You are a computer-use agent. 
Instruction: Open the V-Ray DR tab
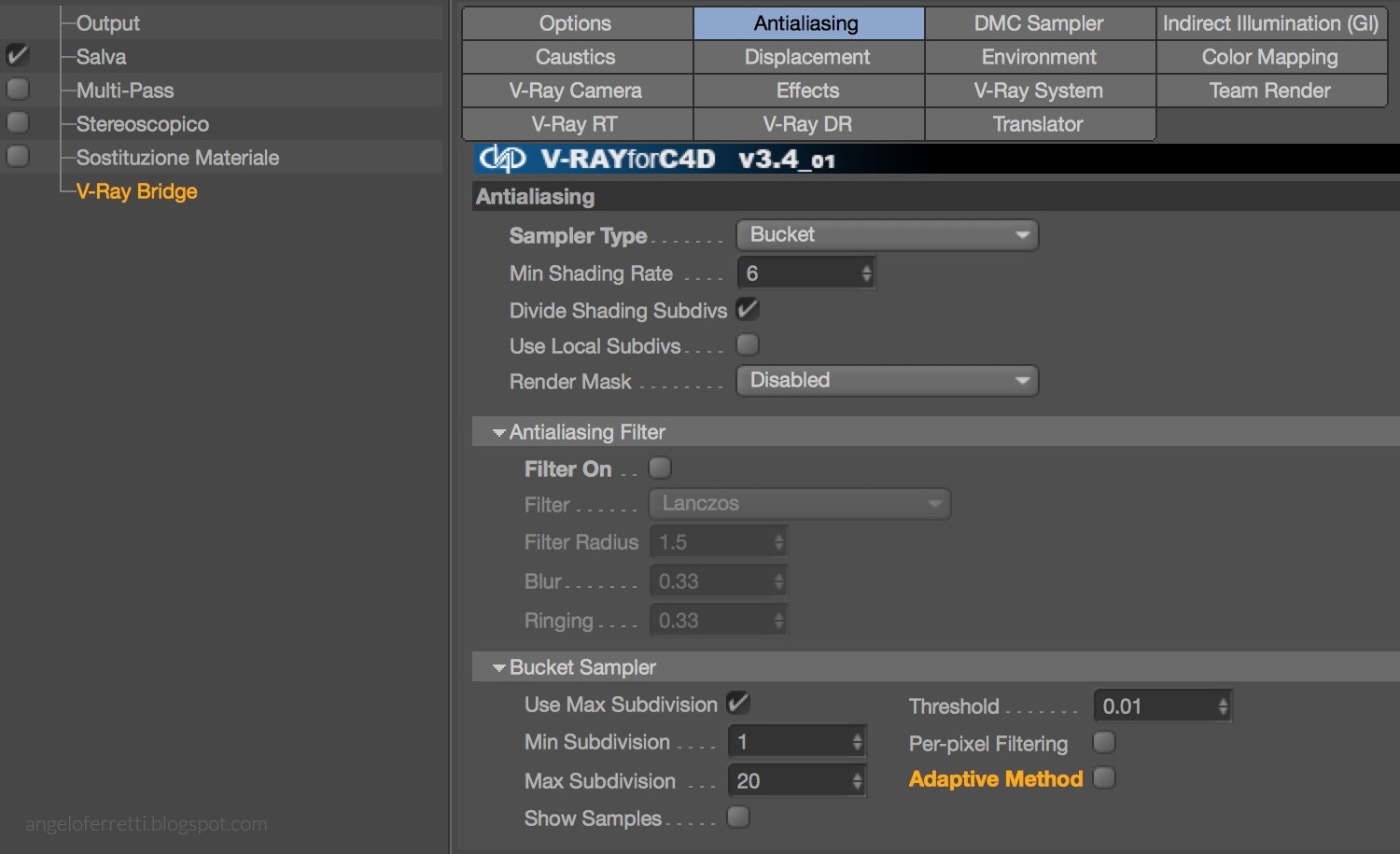(x=808, y=124)
